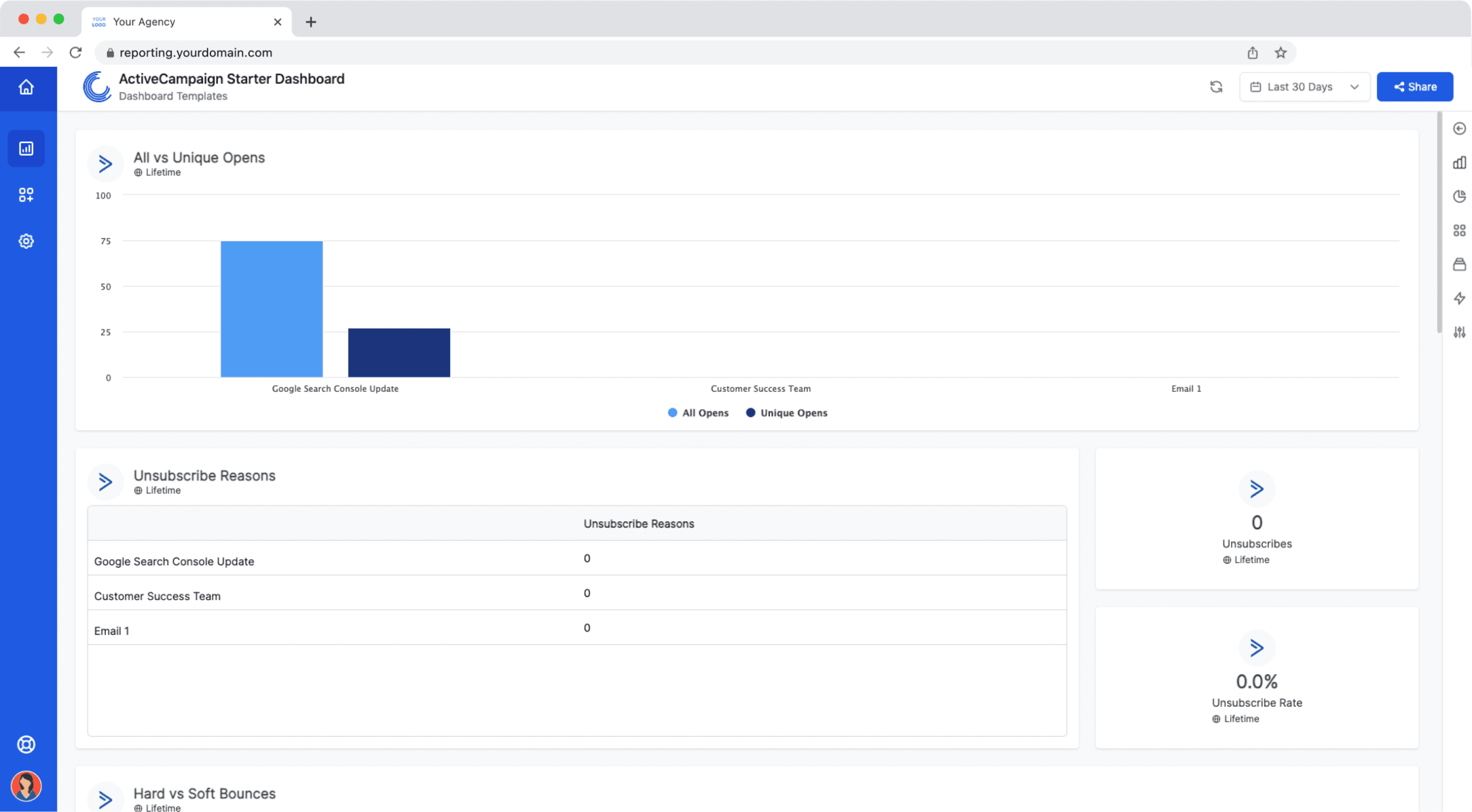Toggle the All Opens legend entry
This screenshot has height=812, width=1472.
[x=698, y=413]
